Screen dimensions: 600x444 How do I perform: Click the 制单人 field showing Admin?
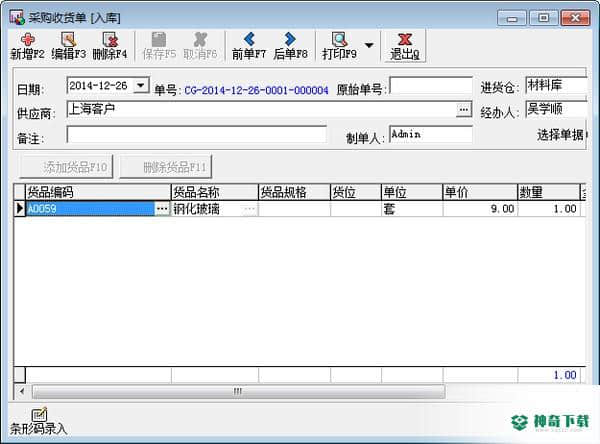(431, 134)
